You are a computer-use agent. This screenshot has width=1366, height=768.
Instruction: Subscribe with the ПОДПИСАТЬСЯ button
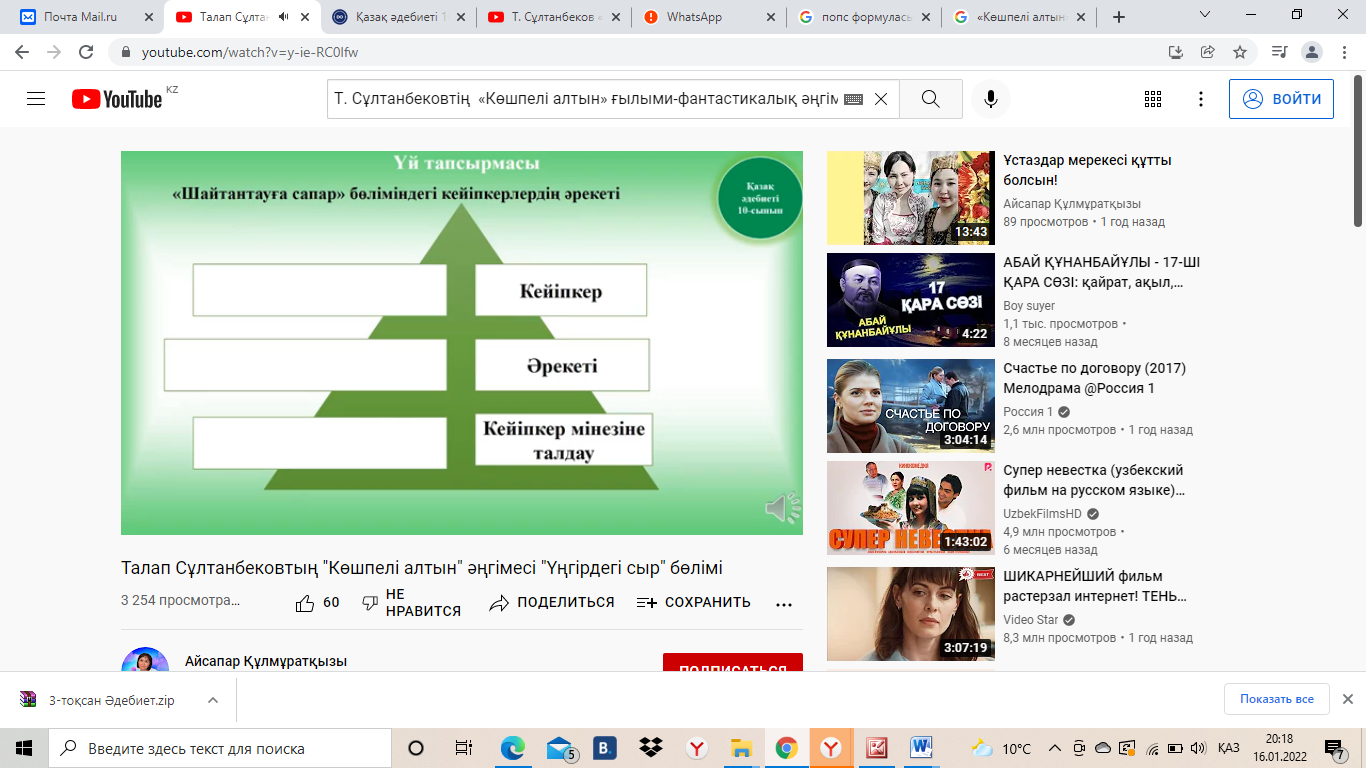pyautogui.click(x=733, y=662)
